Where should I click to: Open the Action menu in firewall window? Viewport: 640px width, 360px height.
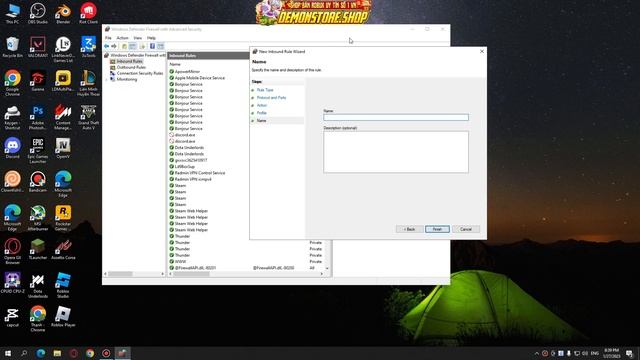coord(122,38)
